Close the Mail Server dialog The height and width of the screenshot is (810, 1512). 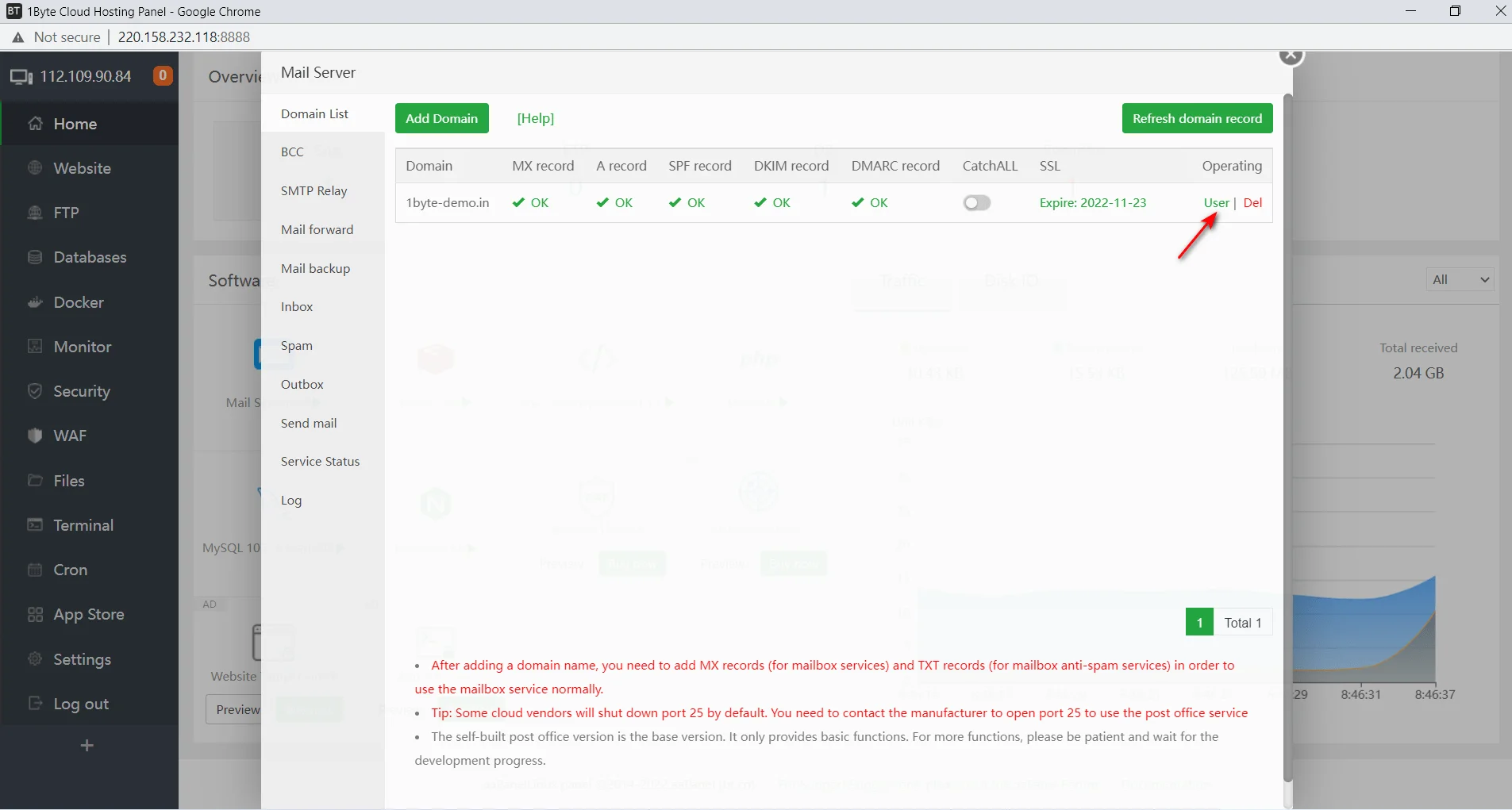[1291, 57]
